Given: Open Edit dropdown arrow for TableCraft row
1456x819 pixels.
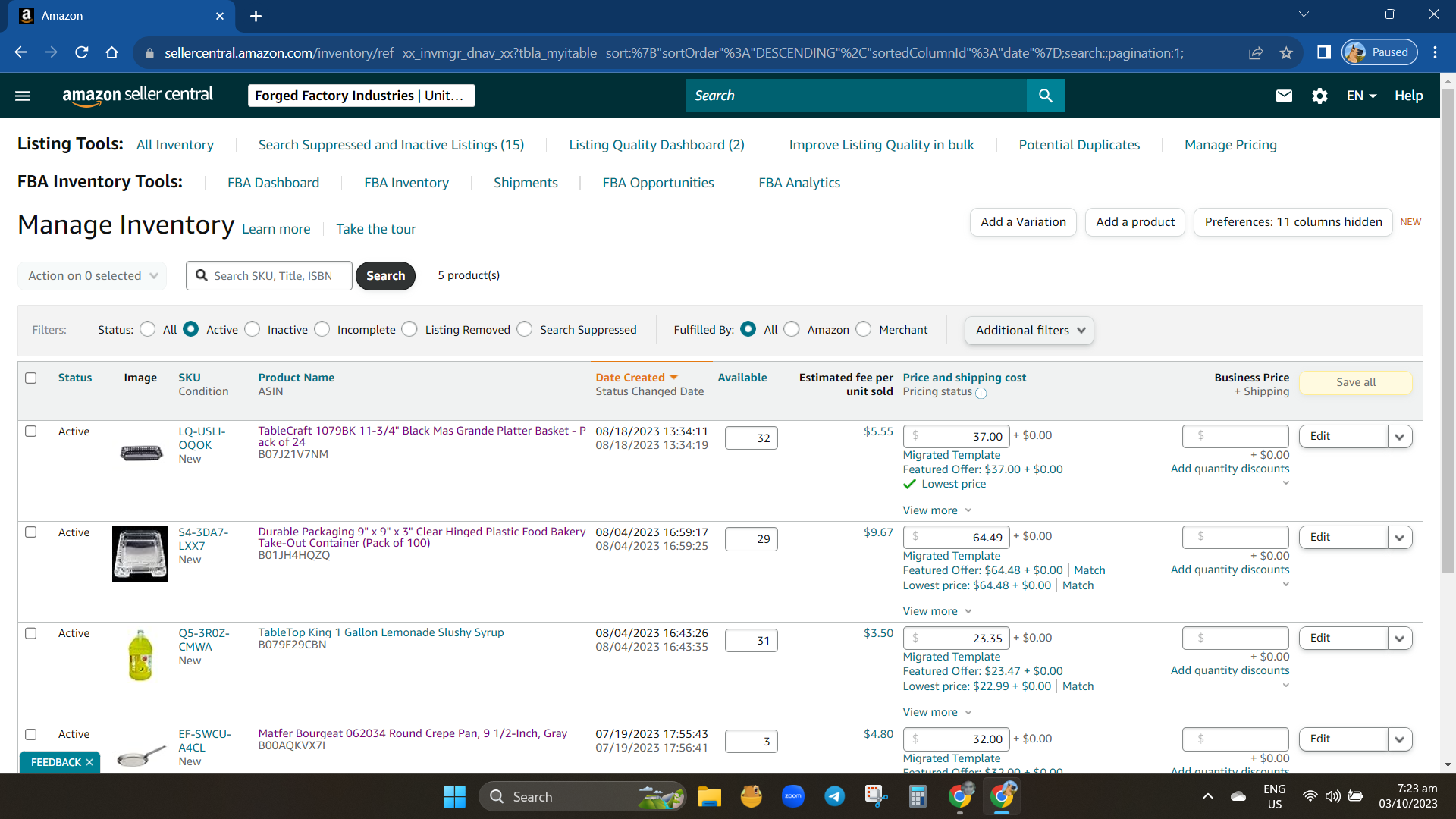Looking at the screenshot, I should 1400,437.
